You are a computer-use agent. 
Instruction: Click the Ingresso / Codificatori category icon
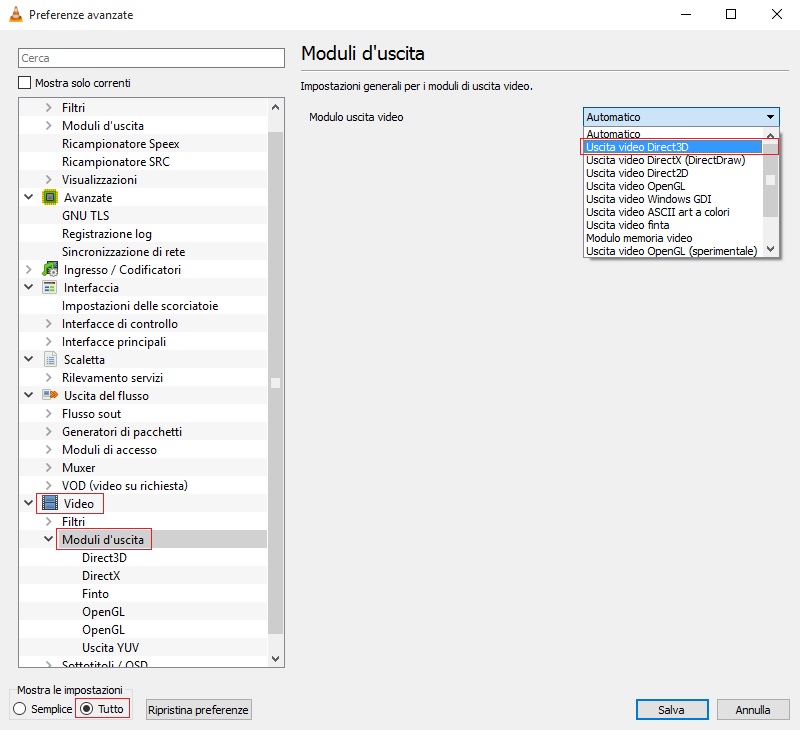click(50, 270)
